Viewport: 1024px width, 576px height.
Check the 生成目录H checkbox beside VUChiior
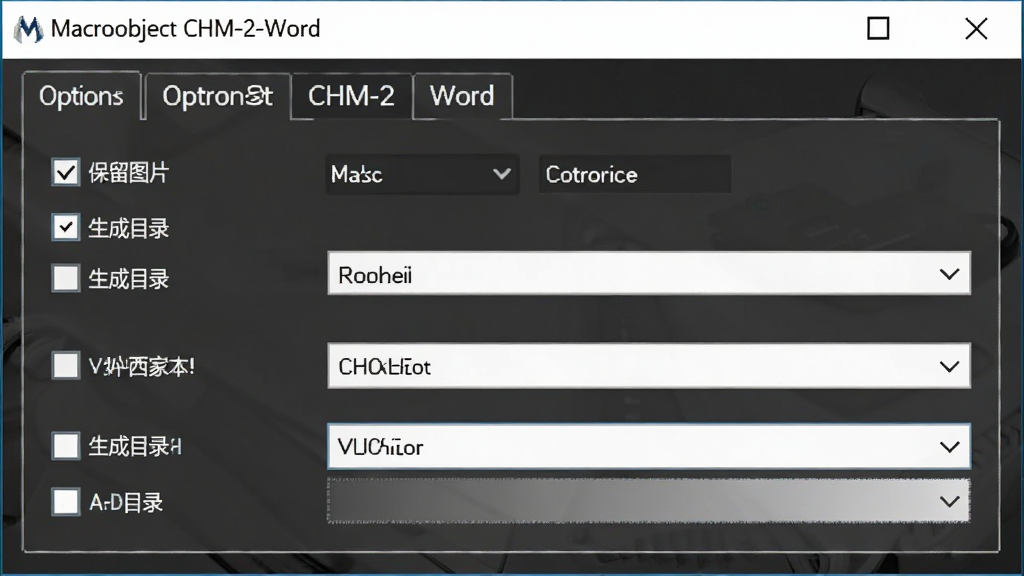click(65, 446)
